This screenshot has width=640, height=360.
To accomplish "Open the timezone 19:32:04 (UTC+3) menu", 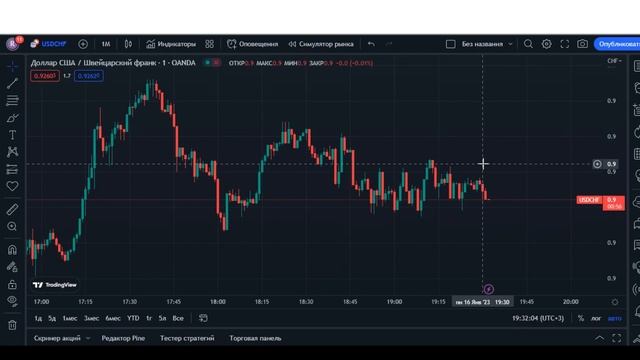I will pyautogui.click(x=538, y=318).
